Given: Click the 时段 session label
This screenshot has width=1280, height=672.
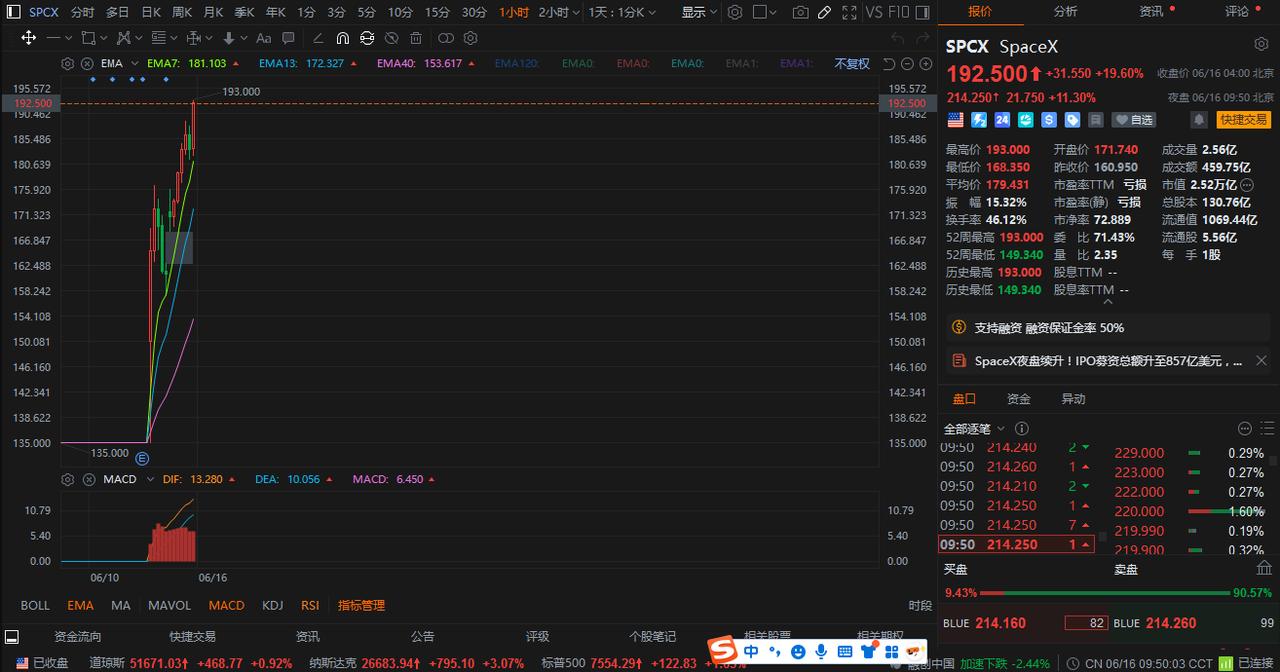Looking at the screenshot, I should coord(920,605).
